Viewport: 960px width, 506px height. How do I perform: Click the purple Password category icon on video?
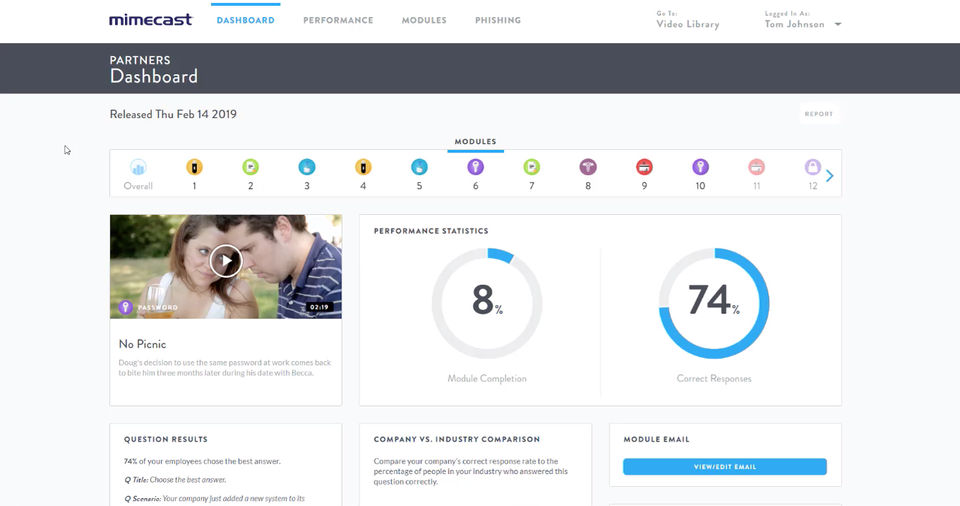click(x=126, y=308)
